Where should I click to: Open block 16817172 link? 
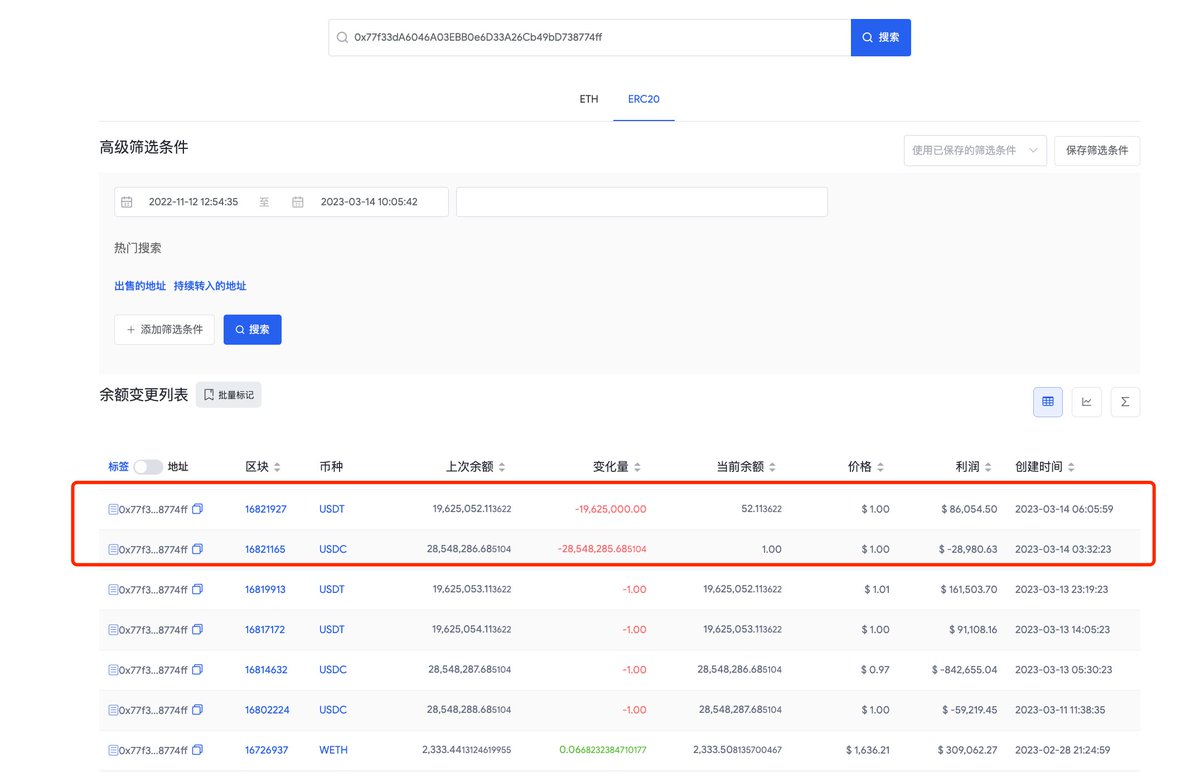[265, 629]
